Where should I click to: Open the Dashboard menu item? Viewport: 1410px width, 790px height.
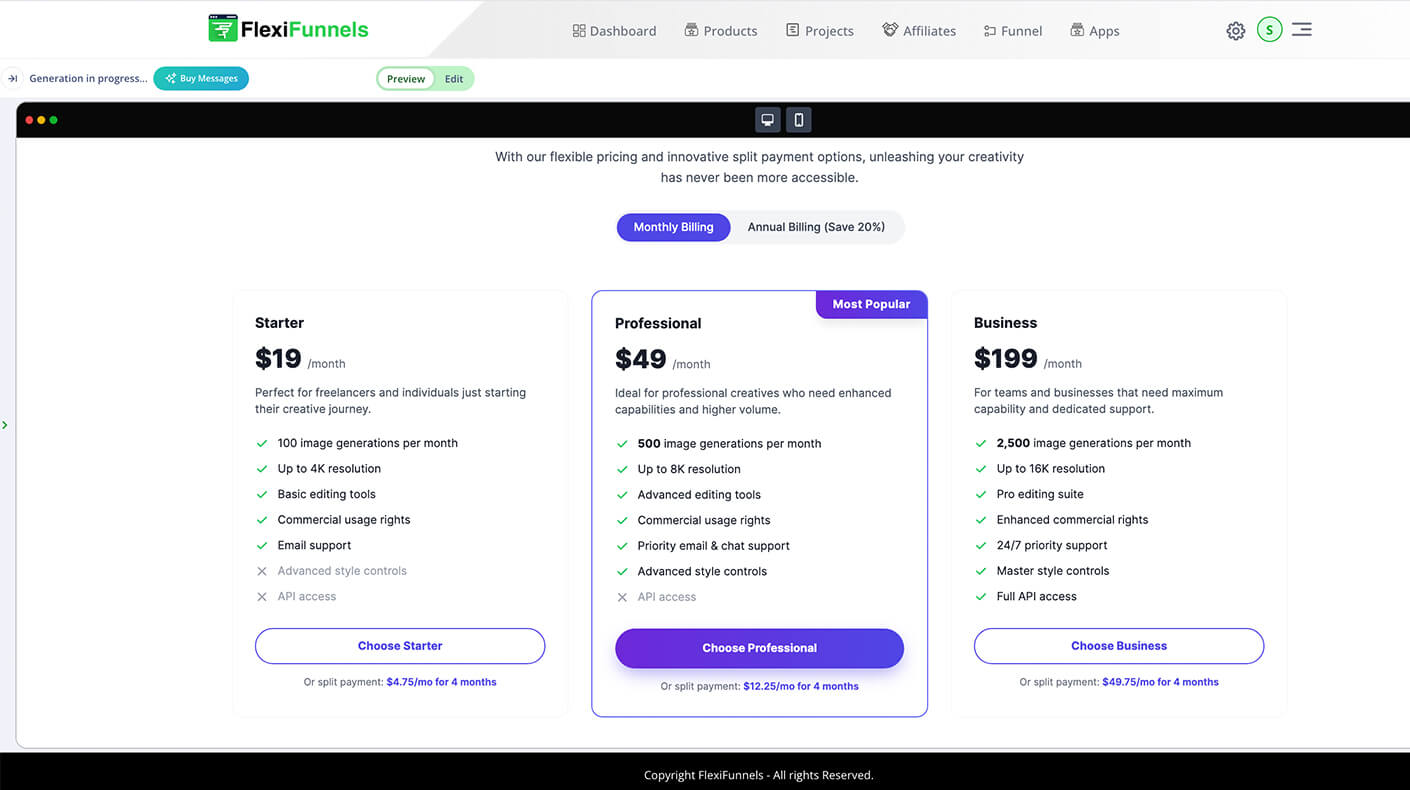[x=614, y=31]
